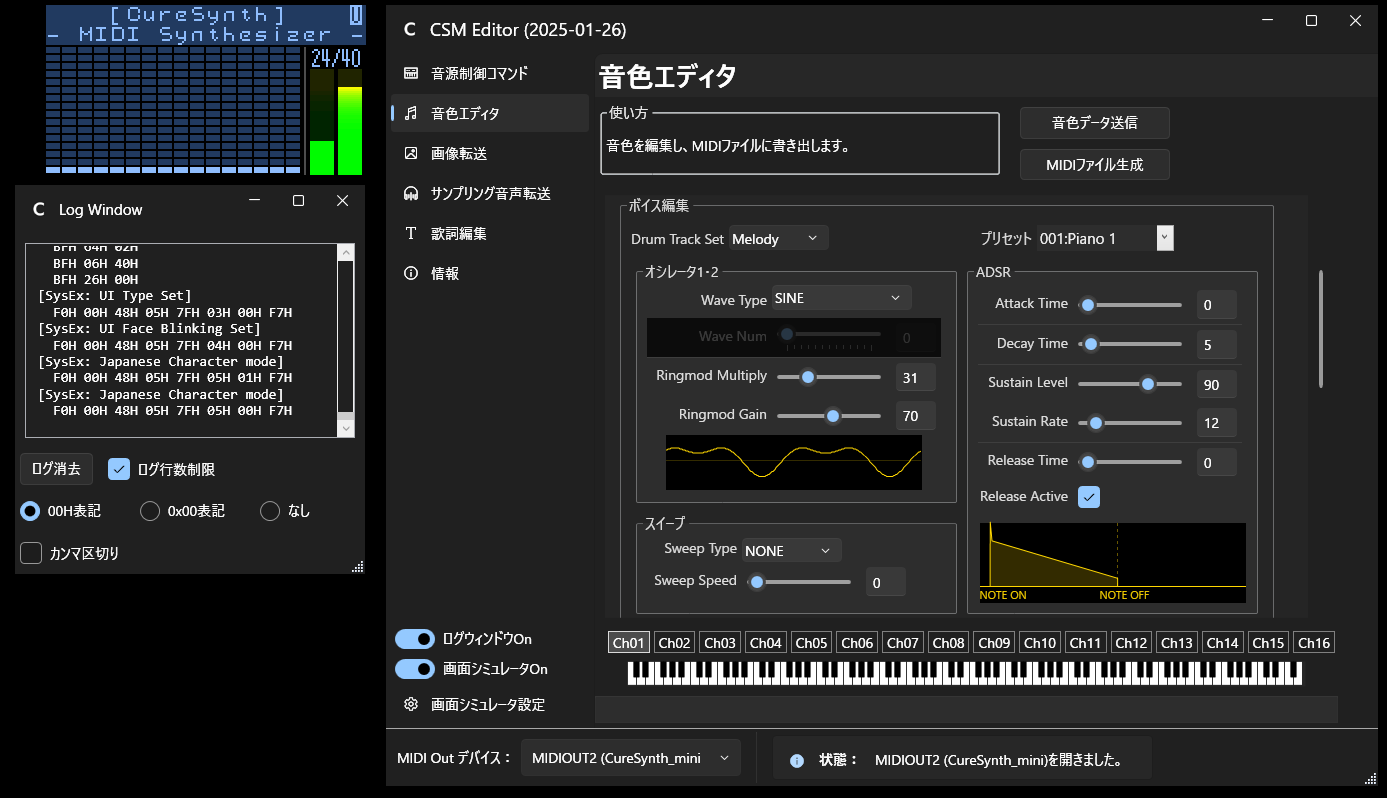The image size is (1387, 798).
Task: Click the 音色データ送信 button
Action: (1095, 123)
